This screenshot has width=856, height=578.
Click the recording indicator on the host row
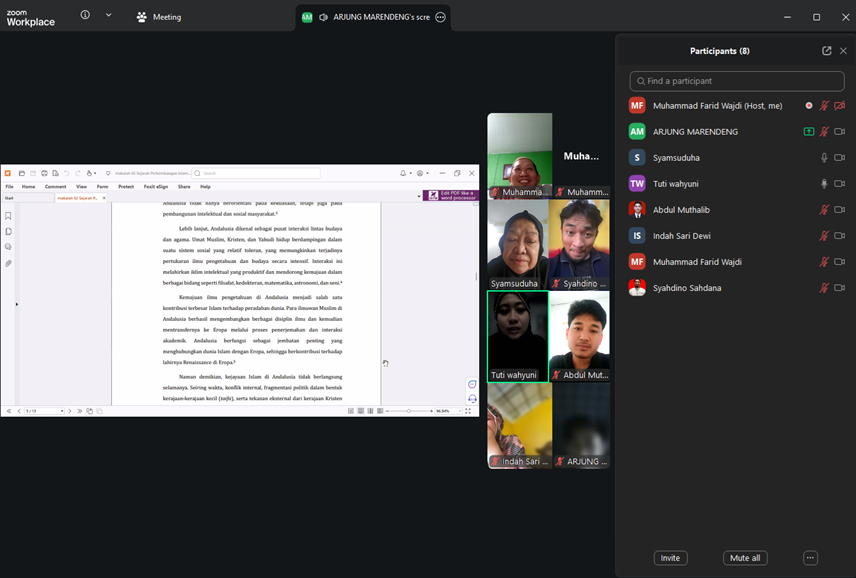click(x=809, y=105)
